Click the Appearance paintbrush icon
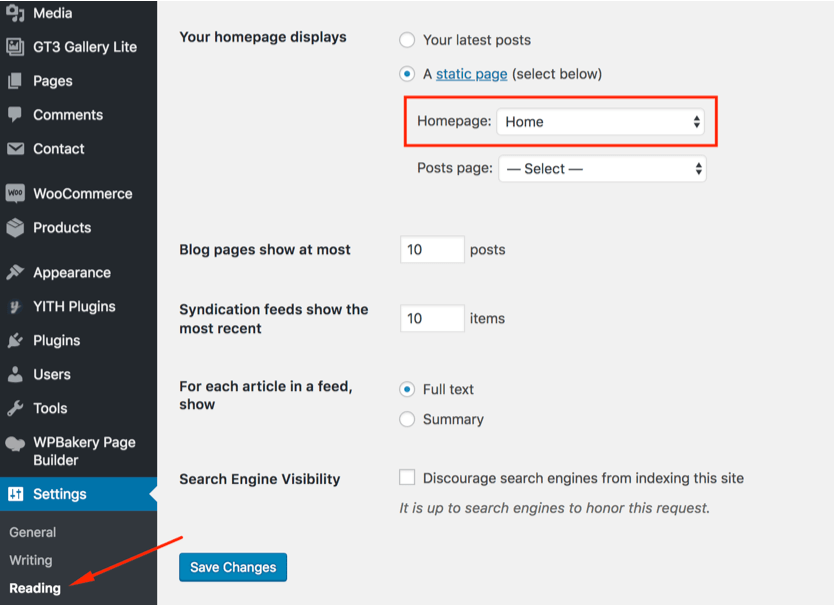Screen dimensions: 834x605 pos(15,272)
